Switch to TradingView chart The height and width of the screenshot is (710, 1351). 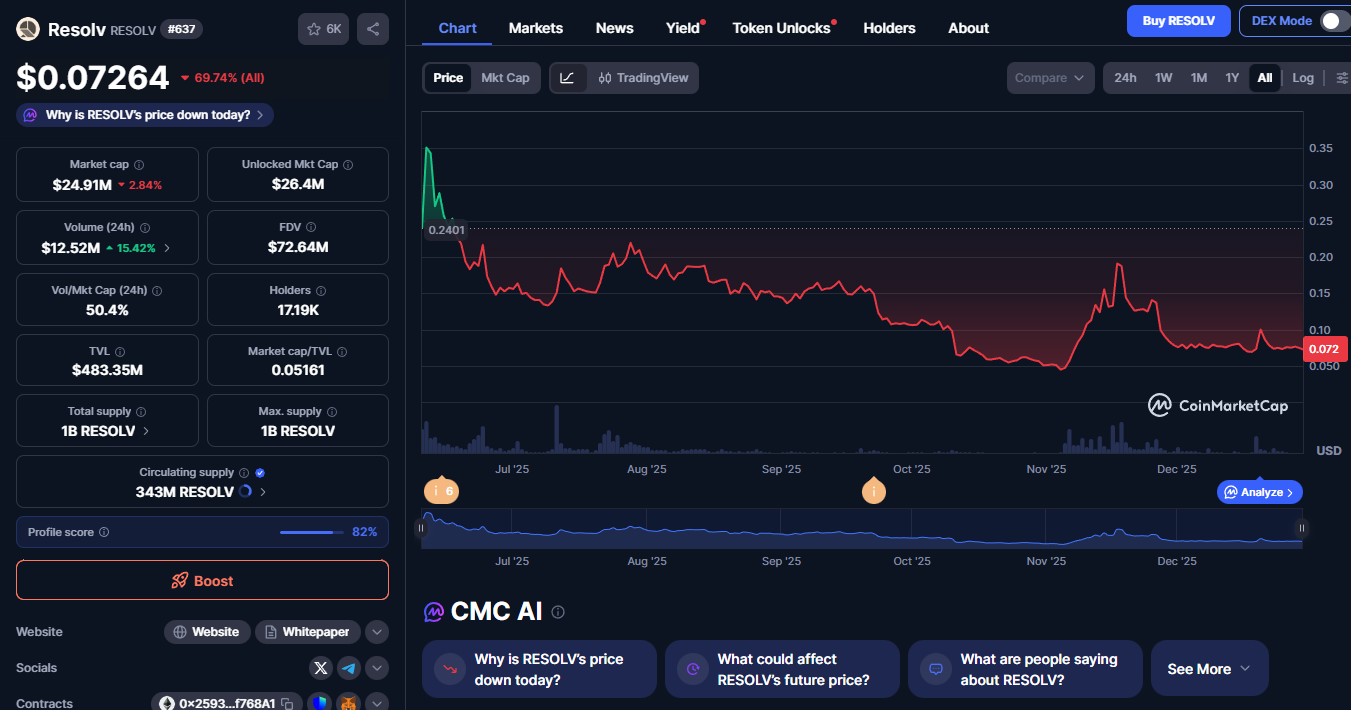point(643,78)
